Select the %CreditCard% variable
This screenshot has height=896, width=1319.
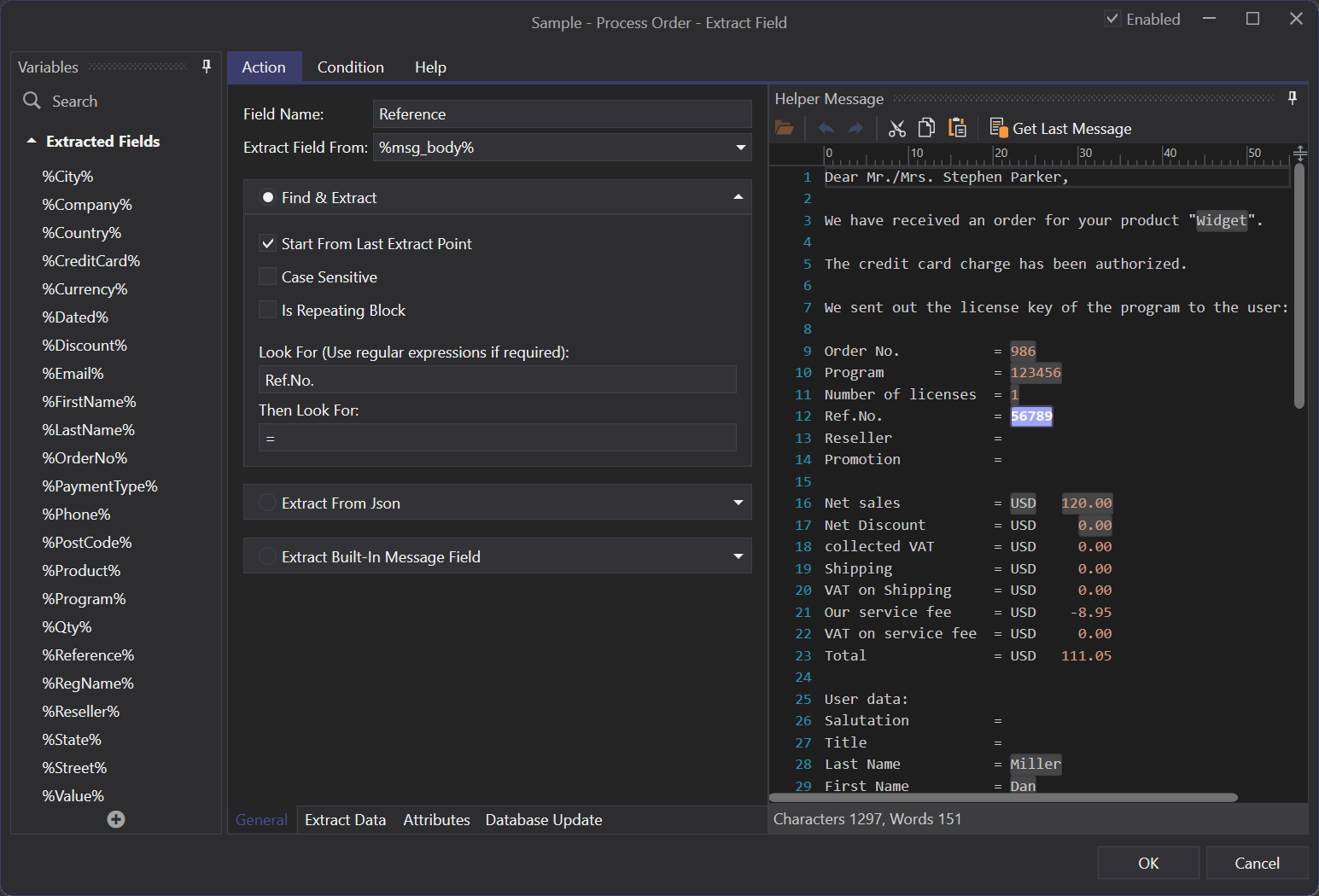point(90,260)
